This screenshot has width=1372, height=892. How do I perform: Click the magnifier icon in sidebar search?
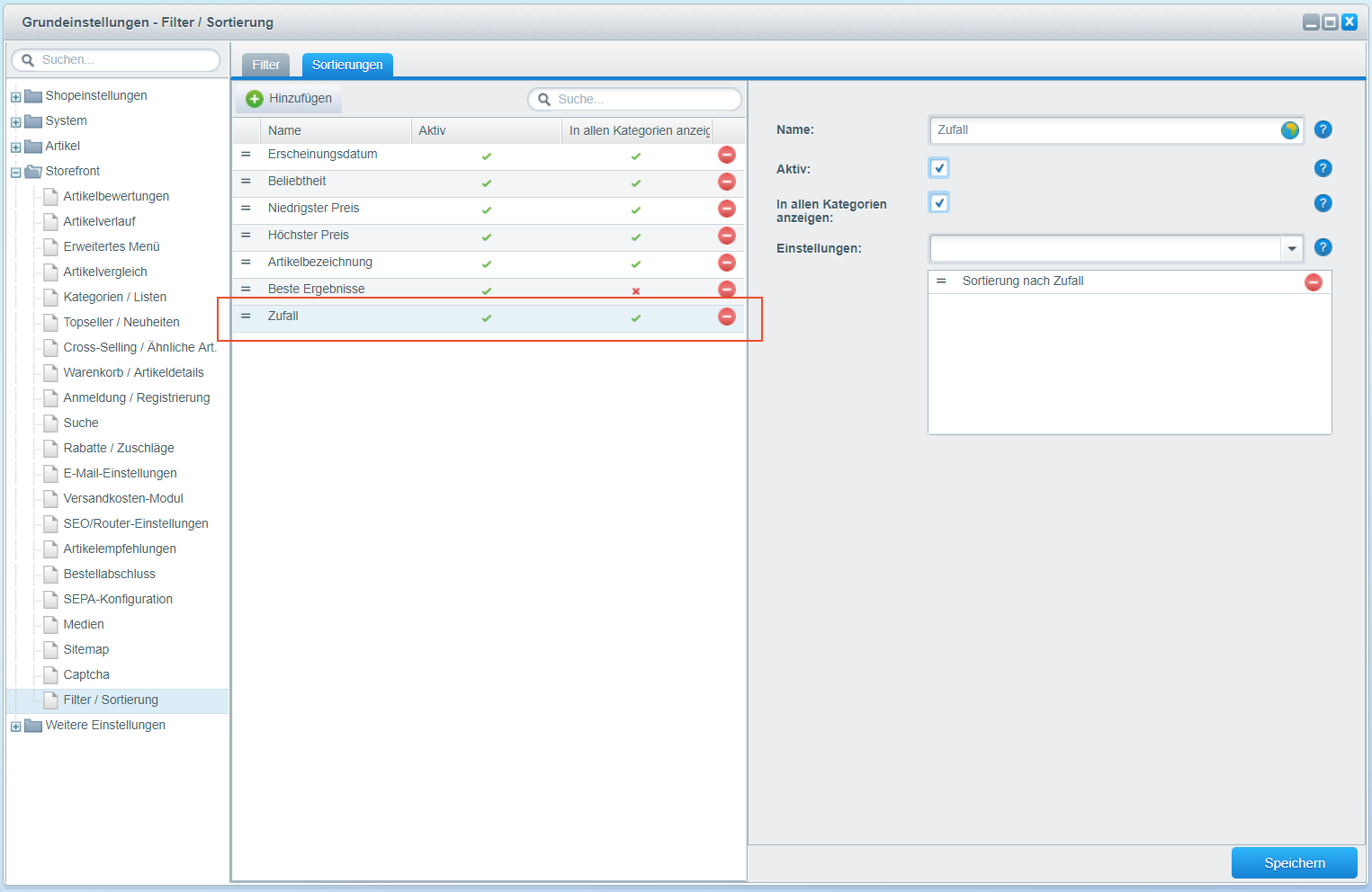point(28,60)
